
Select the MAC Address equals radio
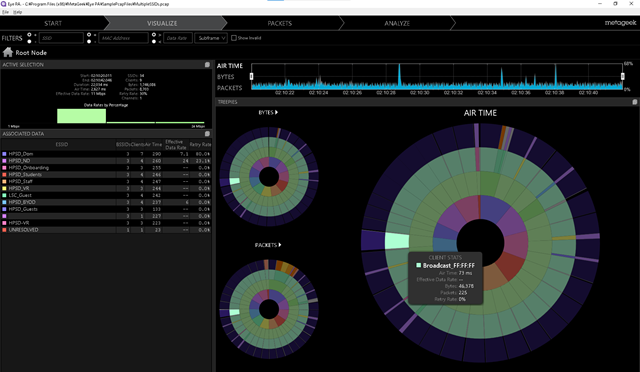(89, 35)
